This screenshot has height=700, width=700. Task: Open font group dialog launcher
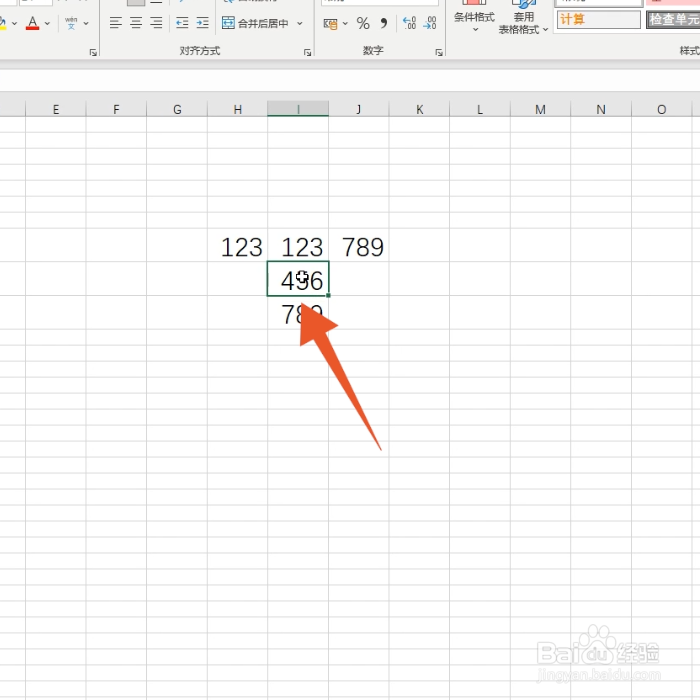(93, 53)
